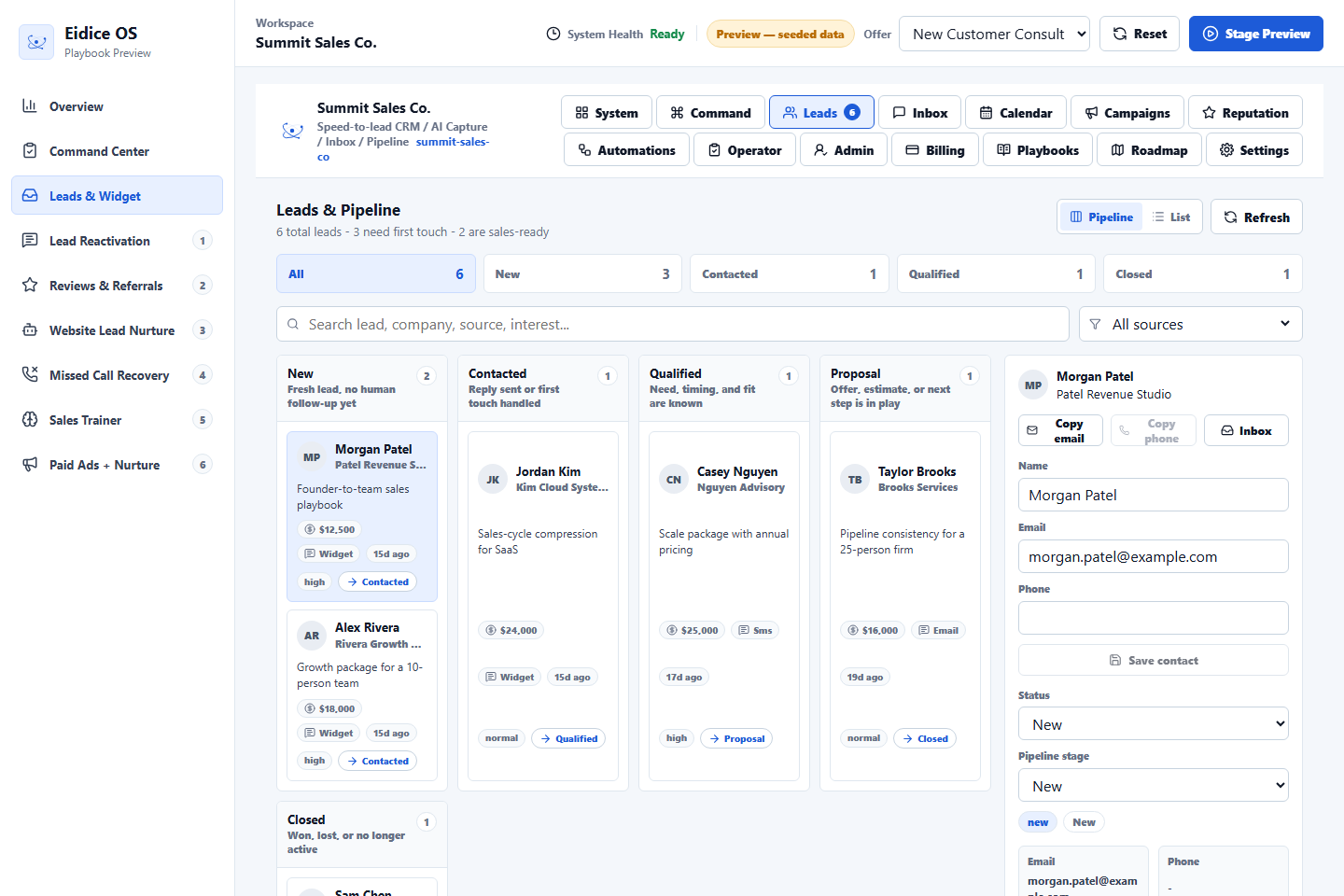The width and height of the screenshot is (1344, 896).
Task: Follow the summit-sales-co link
Action: tap(452, 142)
